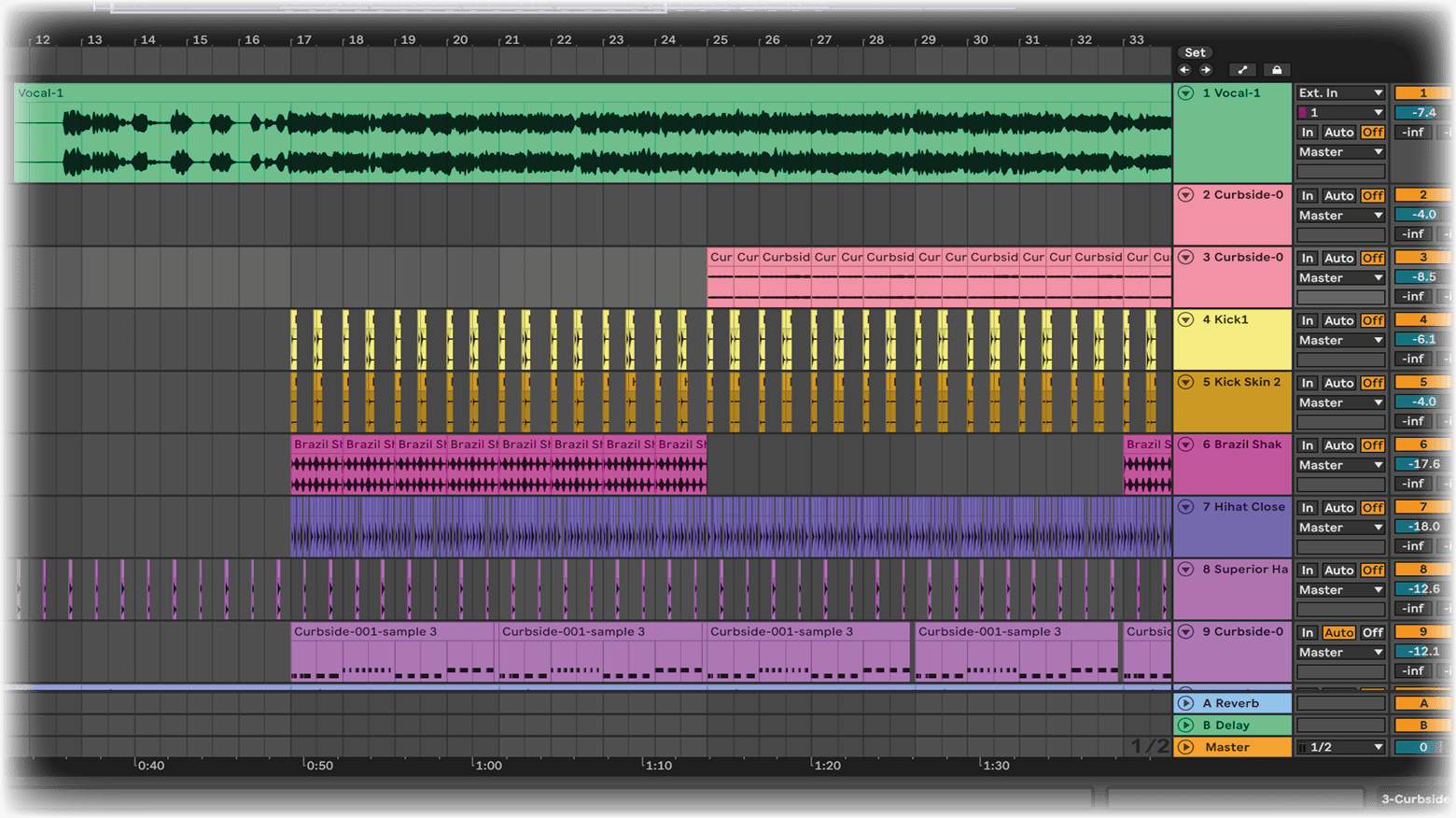Fold the 7 Hihat Close track
Image resolution: width=1456 pixels, height=818 pixels.
pos(1186,507)
